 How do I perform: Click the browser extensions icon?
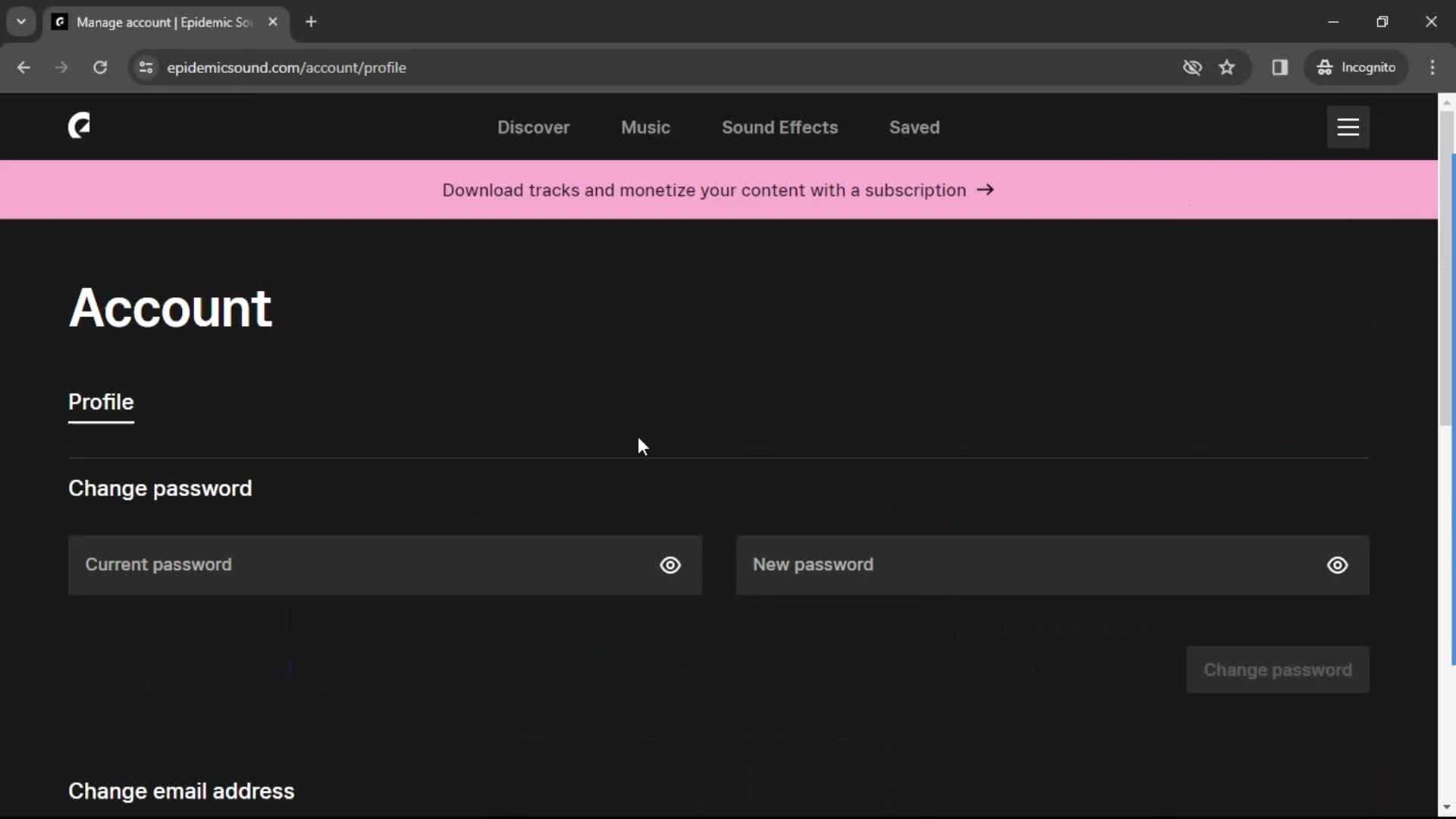1280,67
